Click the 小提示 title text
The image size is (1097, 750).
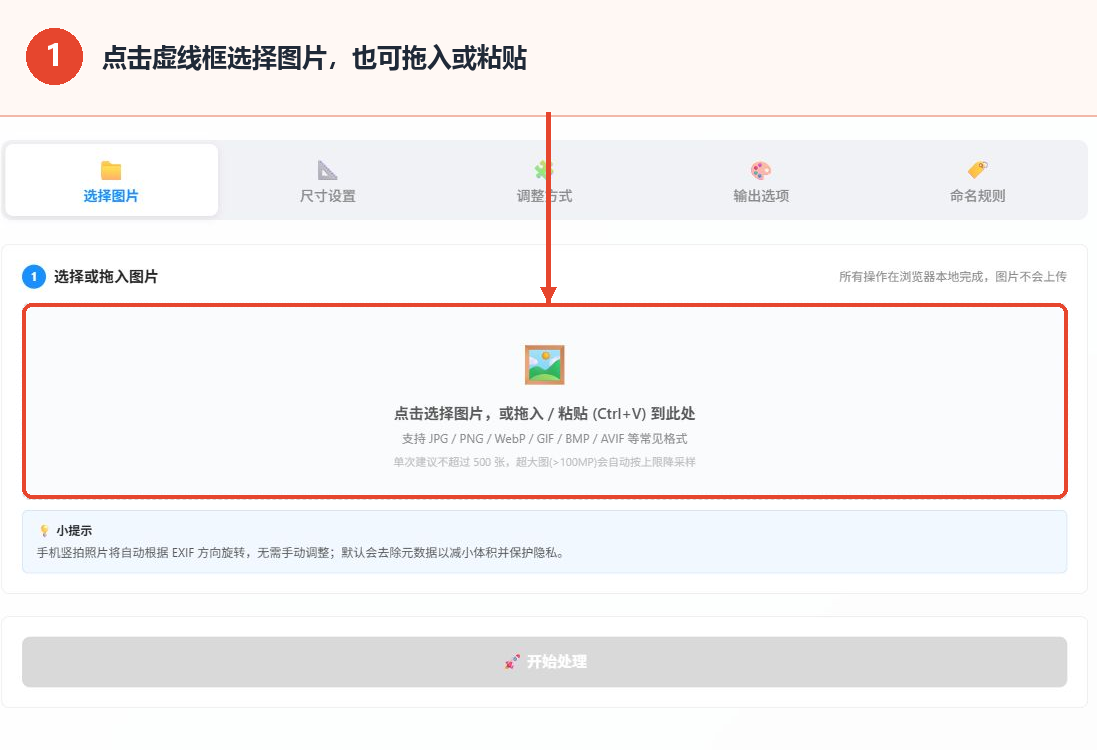click(x=74, y=530)
